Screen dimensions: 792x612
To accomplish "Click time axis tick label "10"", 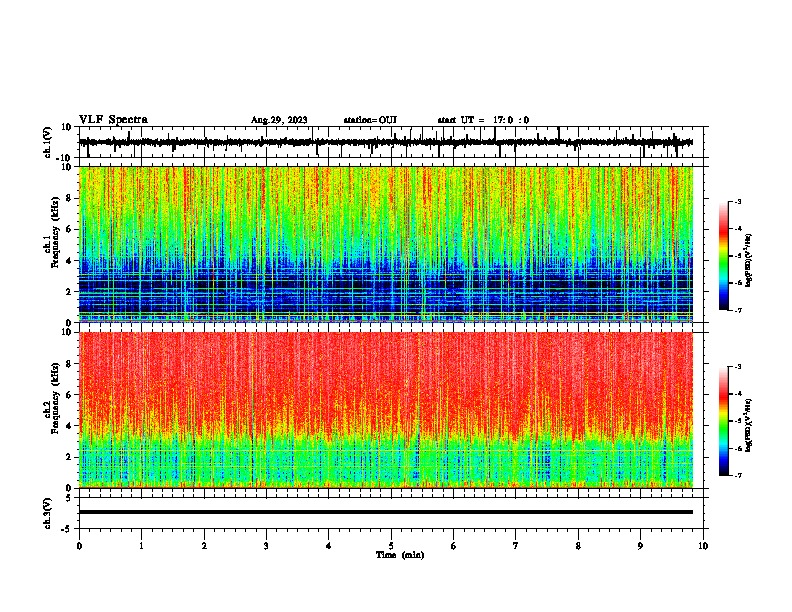I will pyautogui.click(x=703, y=546).
